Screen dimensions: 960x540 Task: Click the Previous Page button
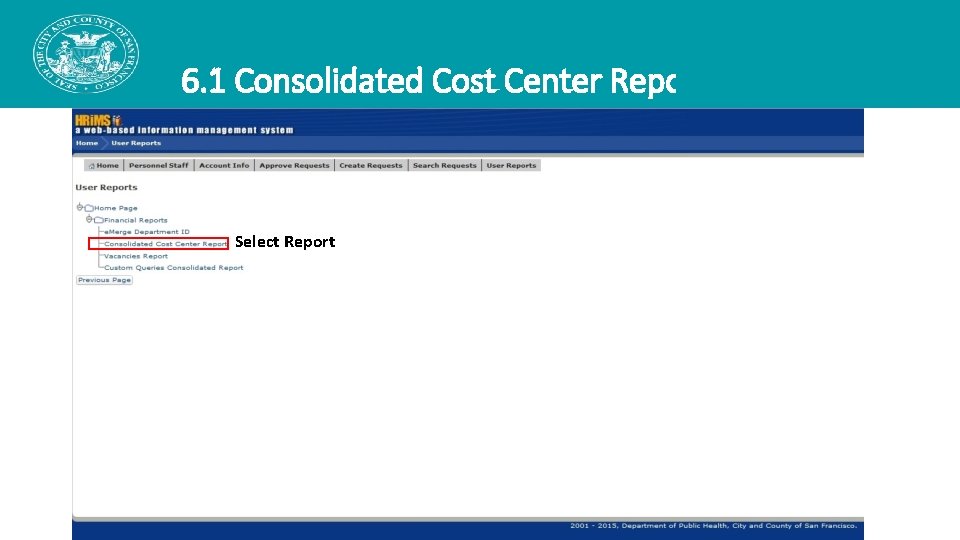point(104,280)
